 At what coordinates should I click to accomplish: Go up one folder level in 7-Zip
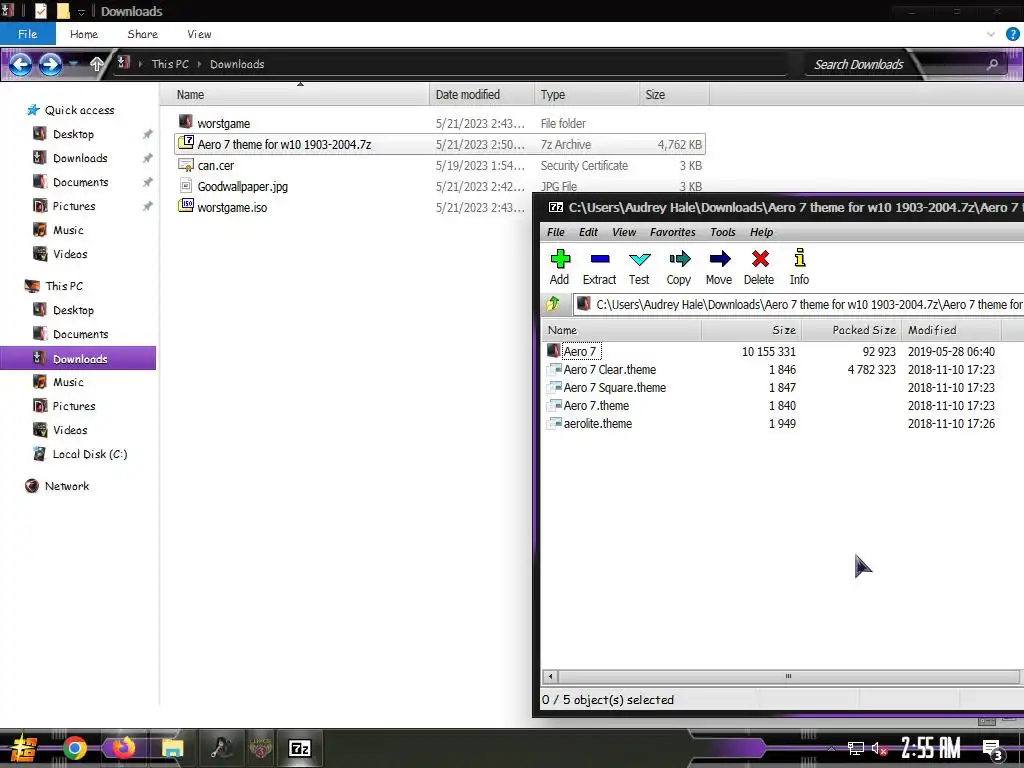(553, 304)
